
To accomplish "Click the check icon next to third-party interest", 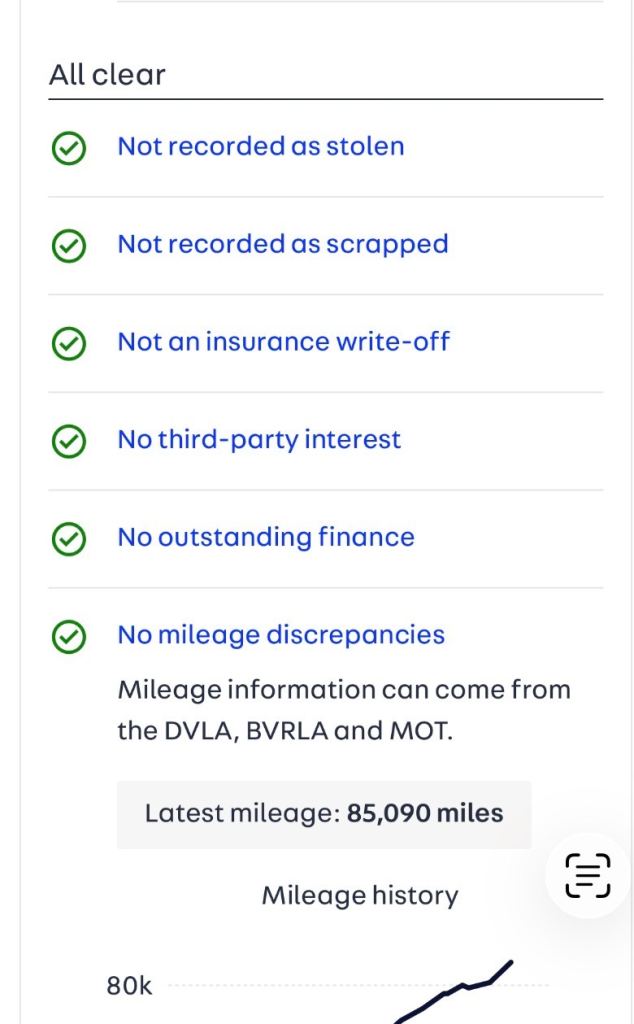I will click(69, 441).
